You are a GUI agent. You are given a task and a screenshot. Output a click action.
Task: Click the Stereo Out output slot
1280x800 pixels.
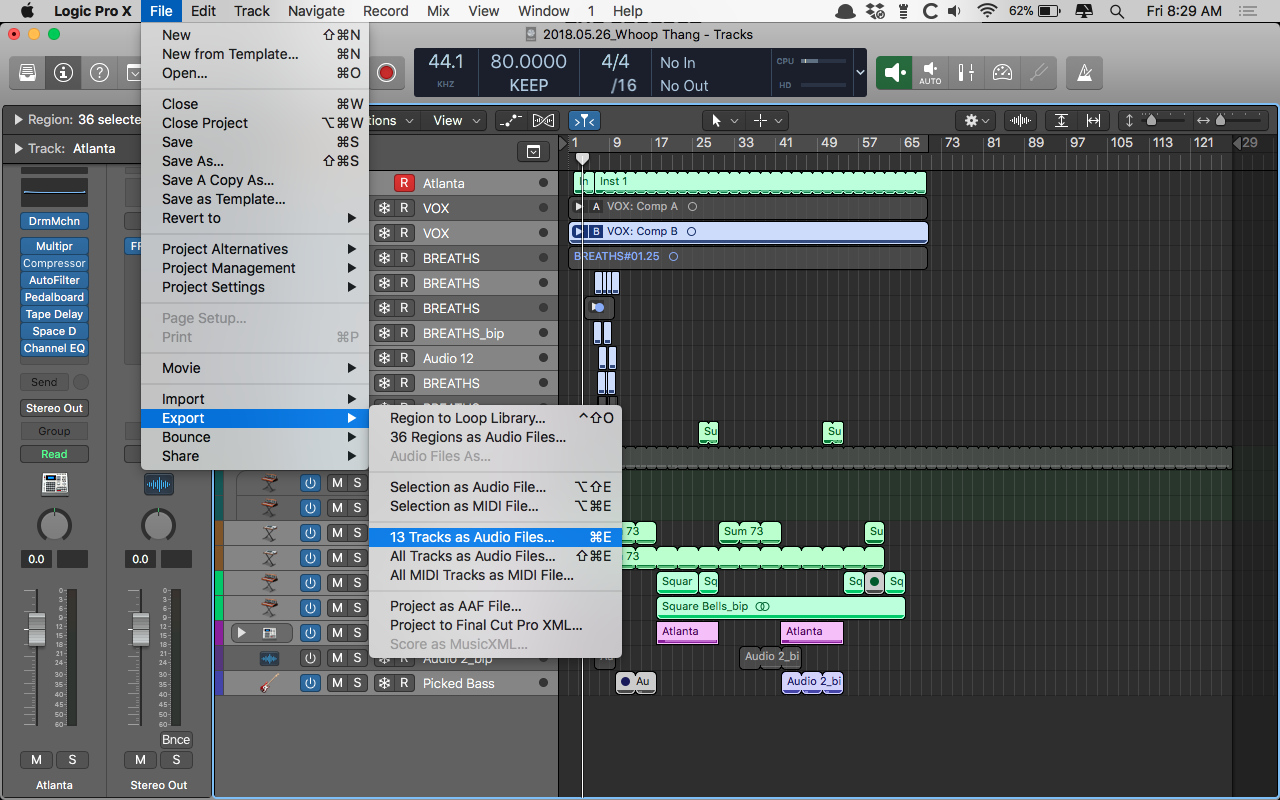pos(54,408)
